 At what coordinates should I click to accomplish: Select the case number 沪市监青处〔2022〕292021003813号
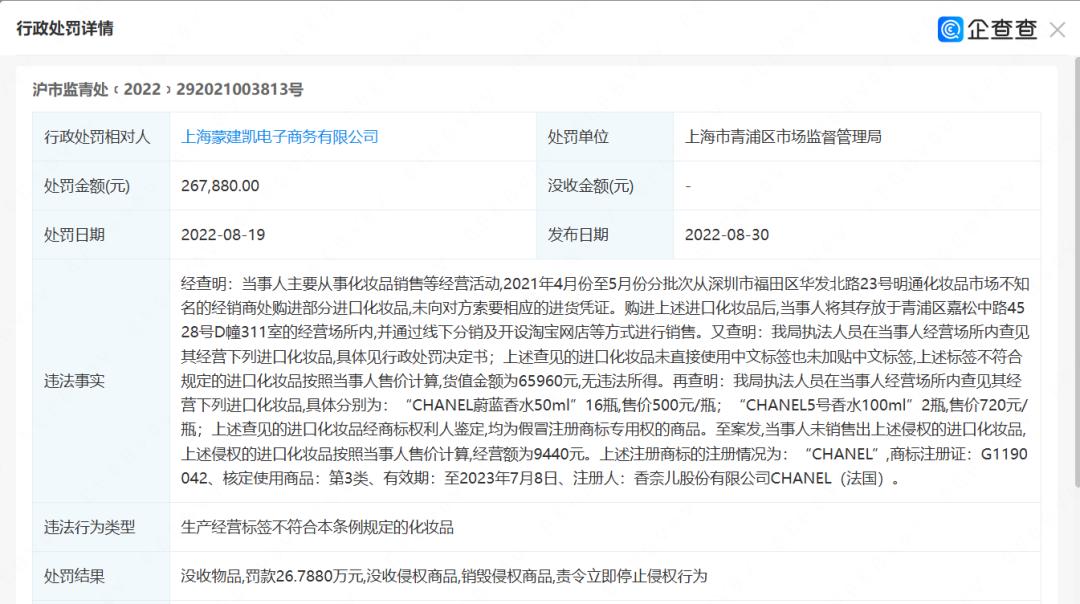(x=167, y=90)
